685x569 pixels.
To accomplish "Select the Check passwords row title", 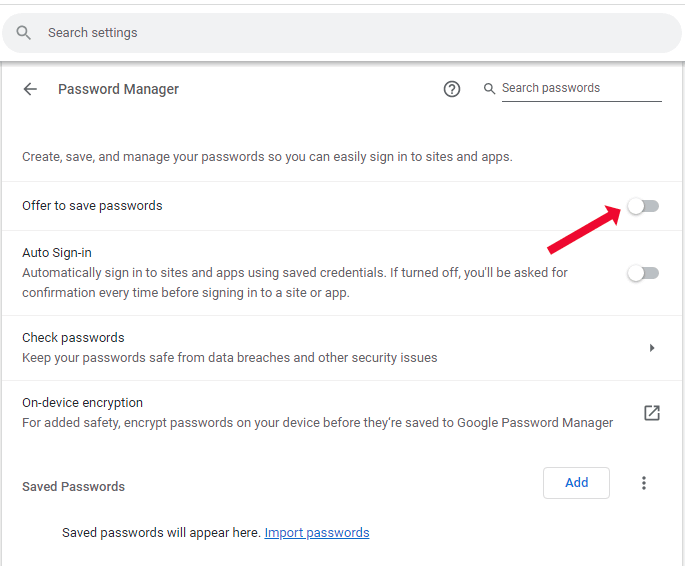I will [x=73, y=338].
